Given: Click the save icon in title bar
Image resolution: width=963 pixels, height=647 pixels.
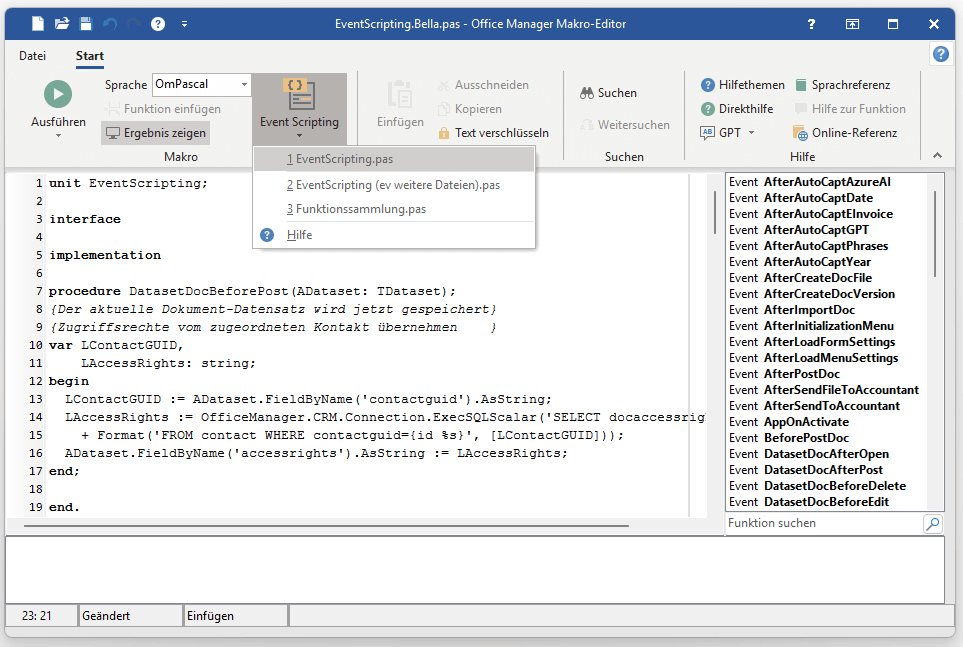Looking at the screenshot, I should tap(86, 23).
